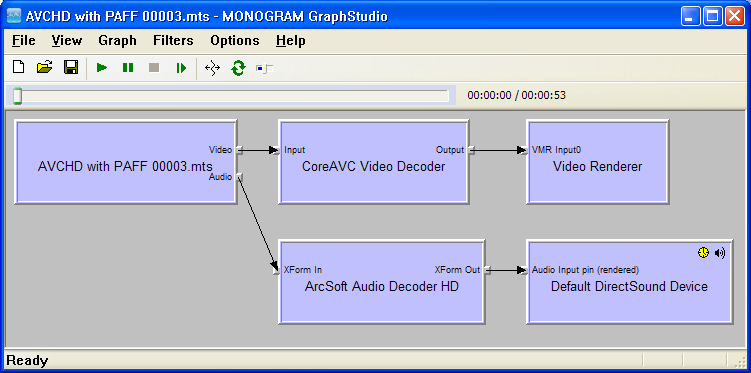Screen dimensions: 751x373
Task: Select the AVCHD with PAFF 00003.mts source filter
Action: [125, 162]
